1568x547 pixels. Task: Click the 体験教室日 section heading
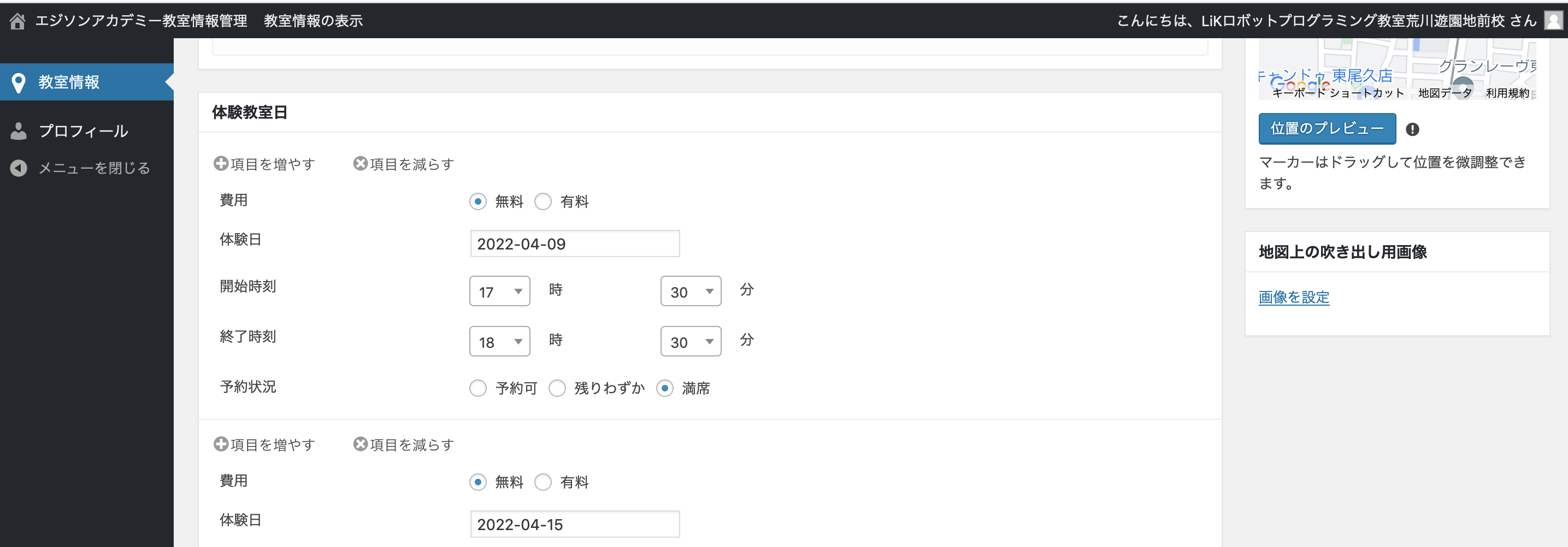tap(250, 112)
